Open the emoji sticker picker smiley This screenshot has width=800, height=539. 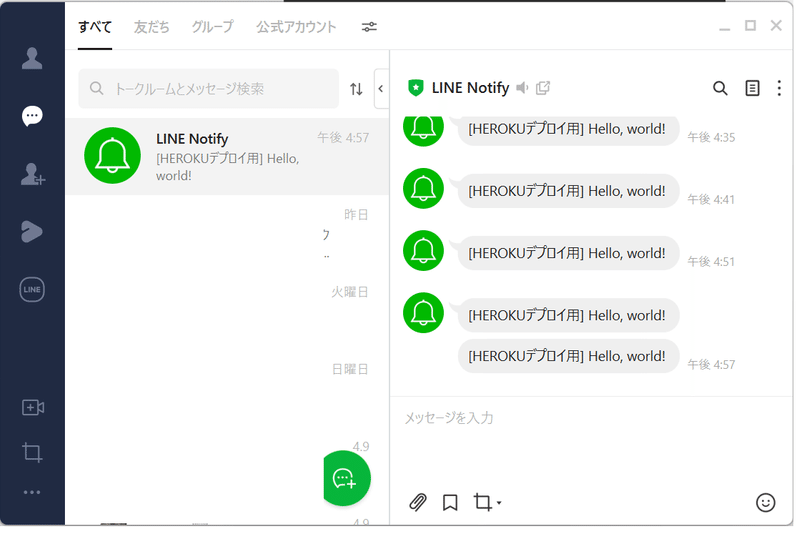click(765, 503)
